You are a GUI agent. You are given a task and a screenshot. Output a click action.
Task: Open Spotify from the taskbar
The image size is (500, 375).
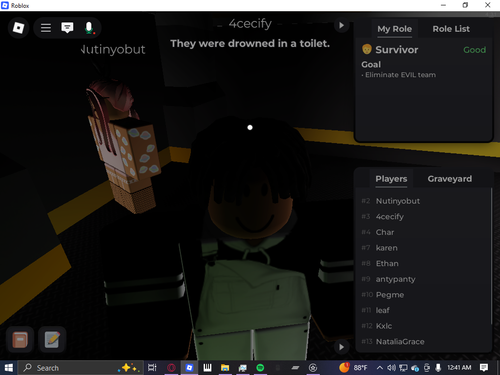(260, 368)
